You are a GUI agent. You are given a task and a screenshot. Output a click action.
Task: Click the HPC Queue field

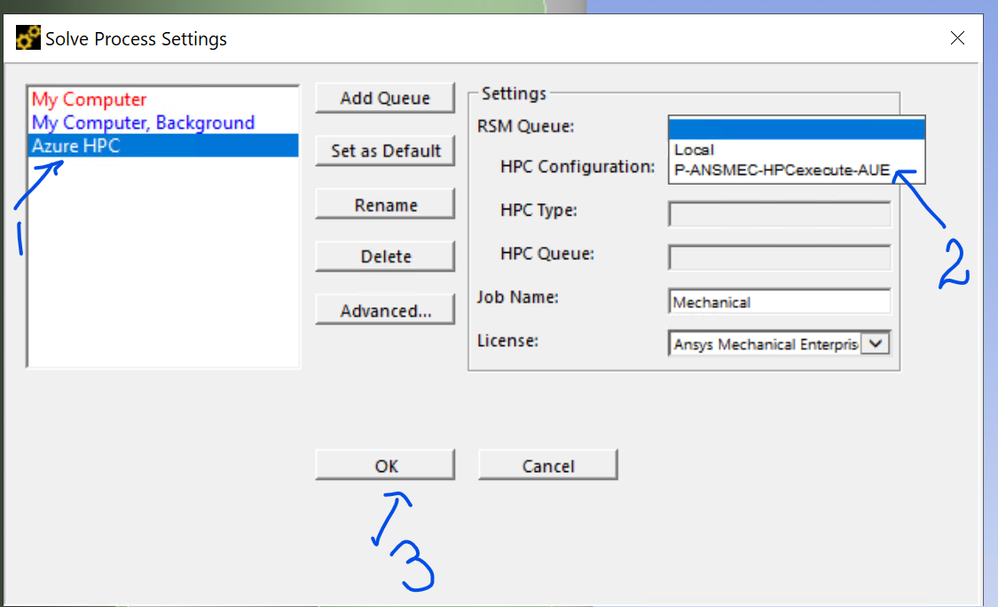[x=780, y=258]
